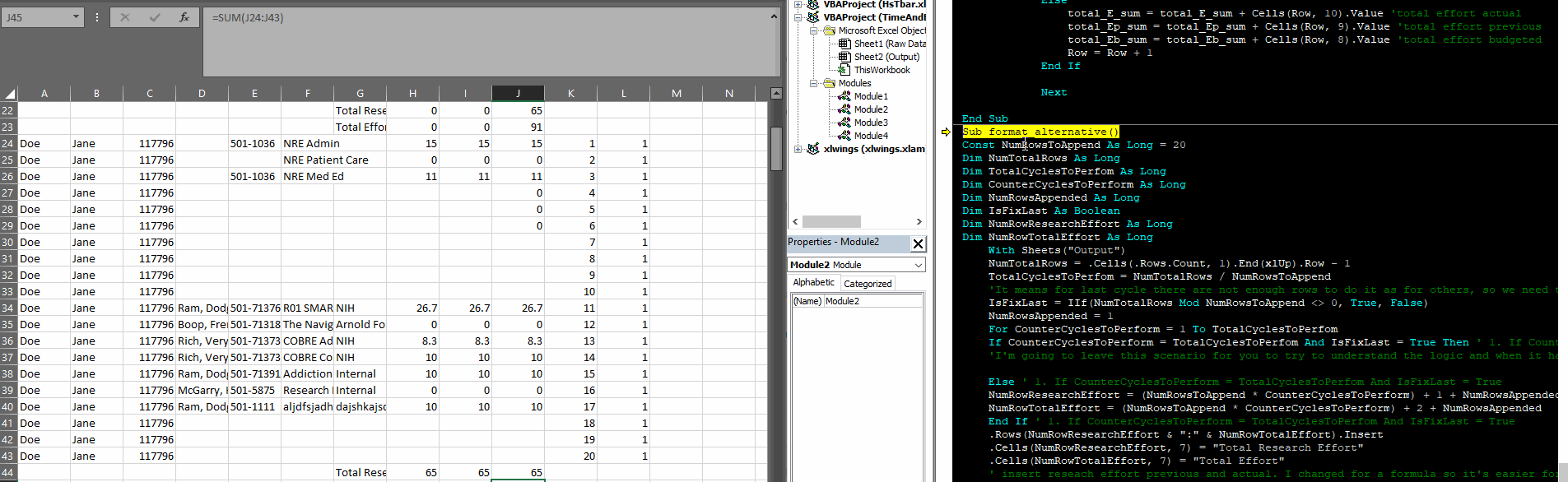Select row header 34
This screenshot has width=1568, height=482.
(8, 308)
